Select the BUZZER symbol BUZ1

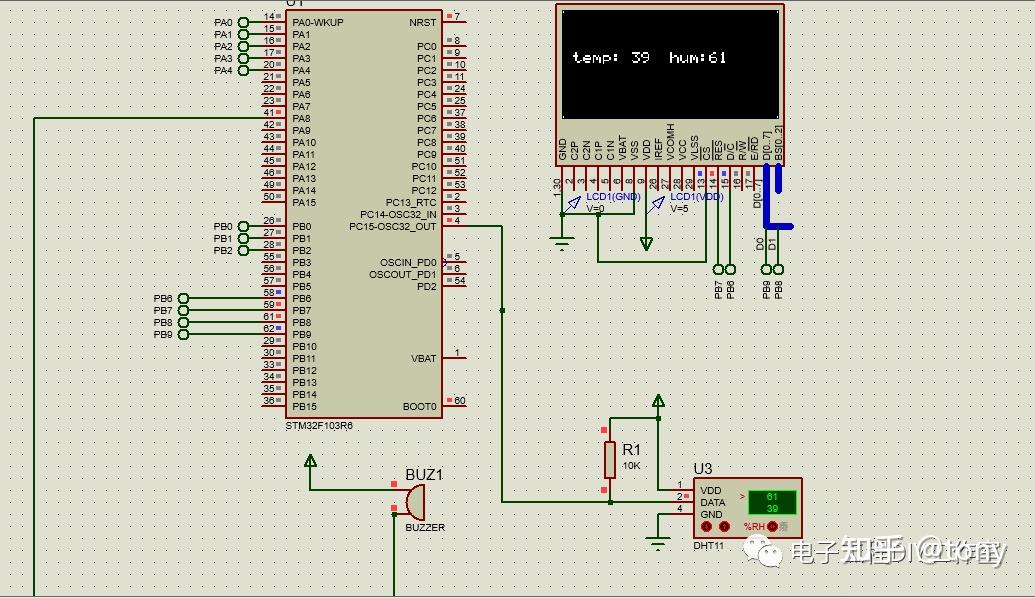tap(414, 500)
